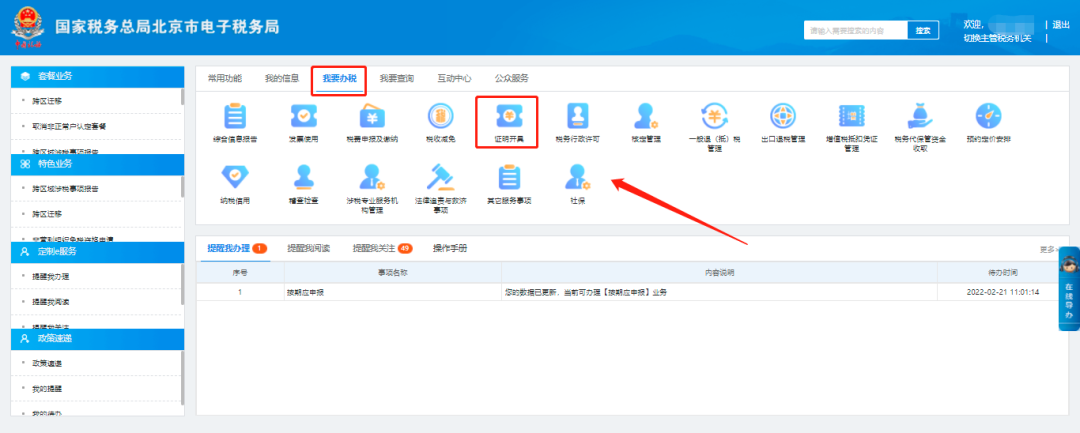Viewport: 1080px width, 433px height.
Task: Click 套餐业务 panel scrollbar
Action: click(183, 96)
